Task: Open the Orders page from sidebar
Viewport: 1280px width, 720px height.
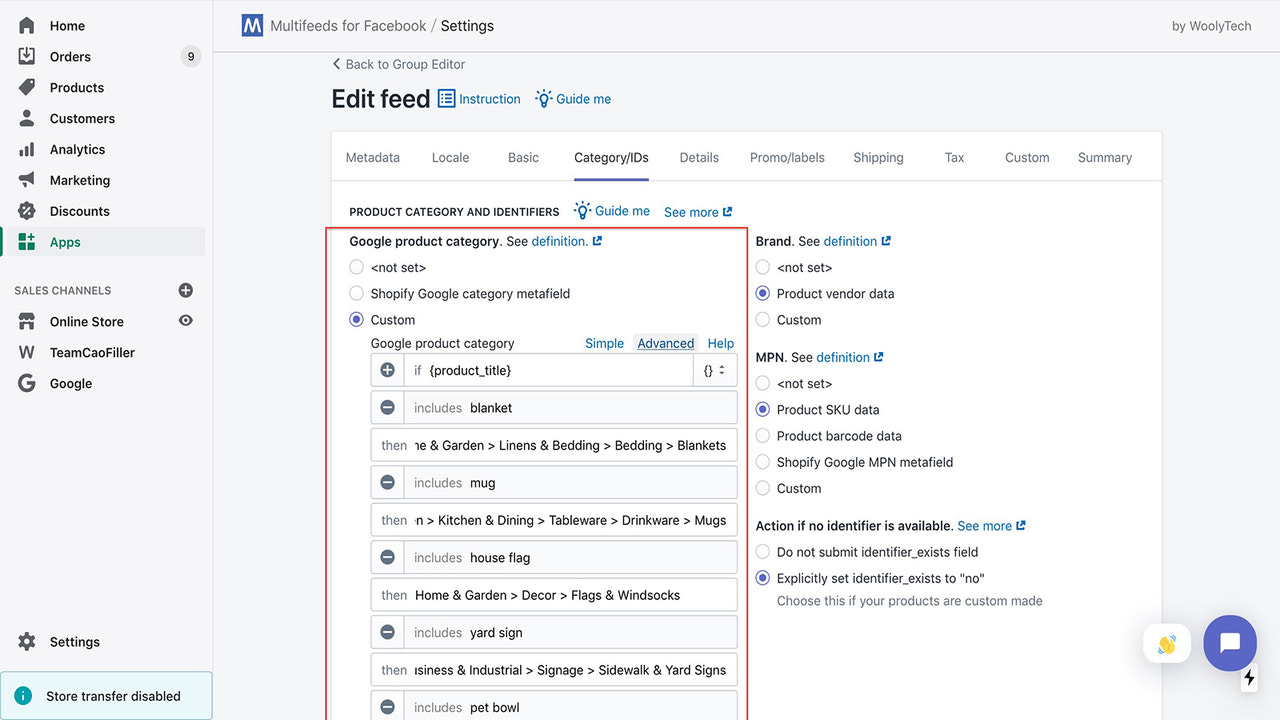Action: (70, 56)
